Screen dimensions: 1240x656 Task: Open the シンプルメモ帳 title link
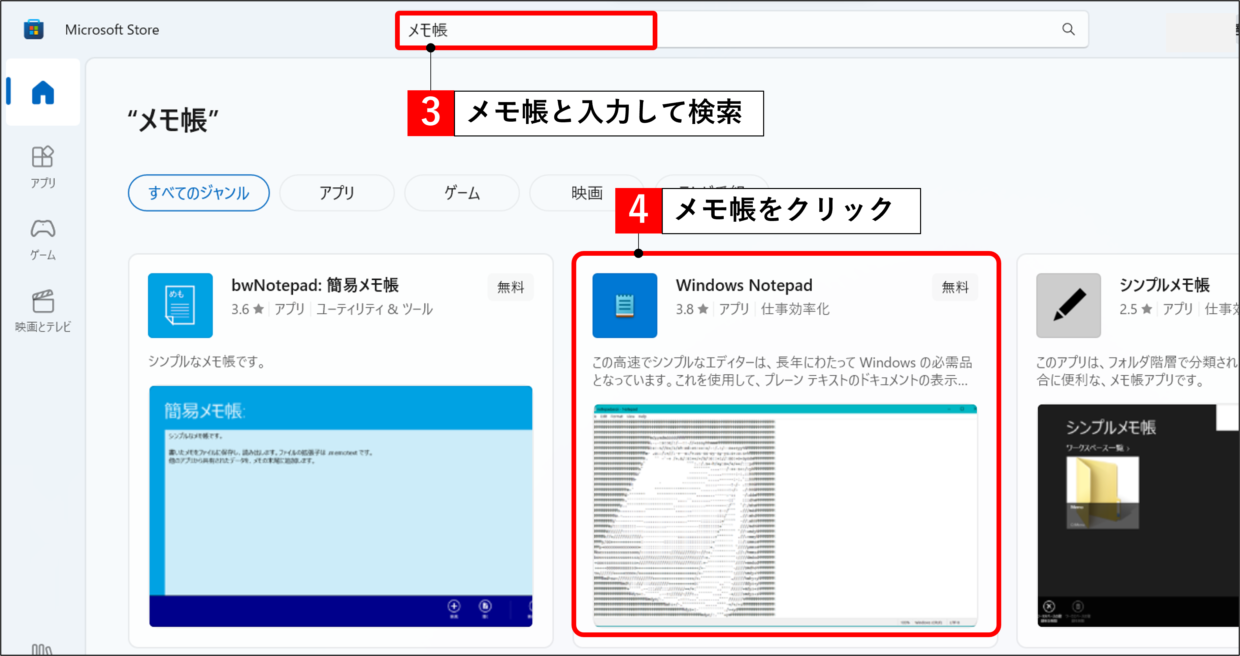(1165, 285)
